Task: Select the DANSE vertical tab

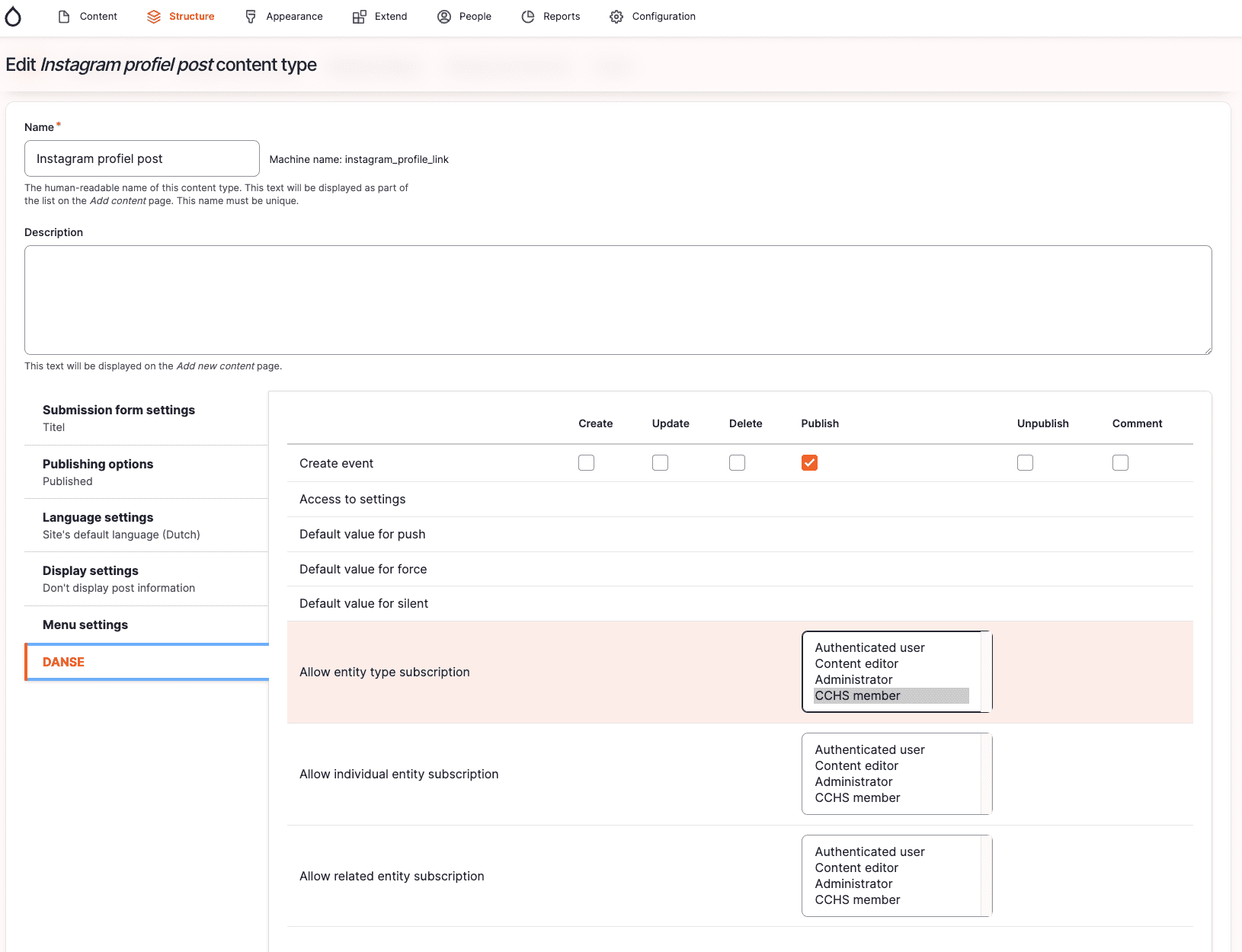Action: click(x=146, y=662)
